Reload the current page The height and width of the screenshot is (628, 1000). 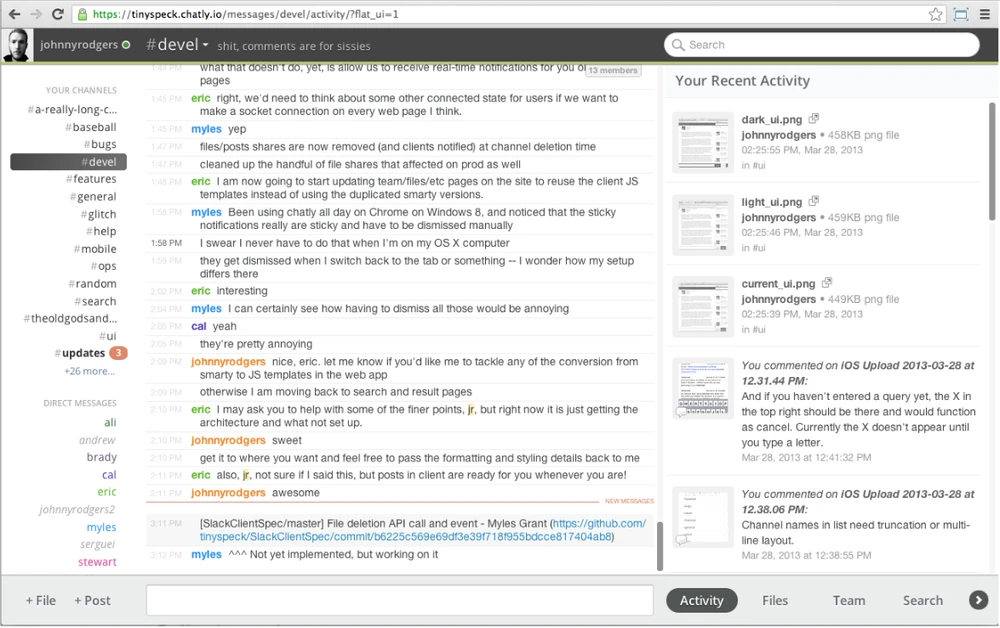(x=57, y=14)
